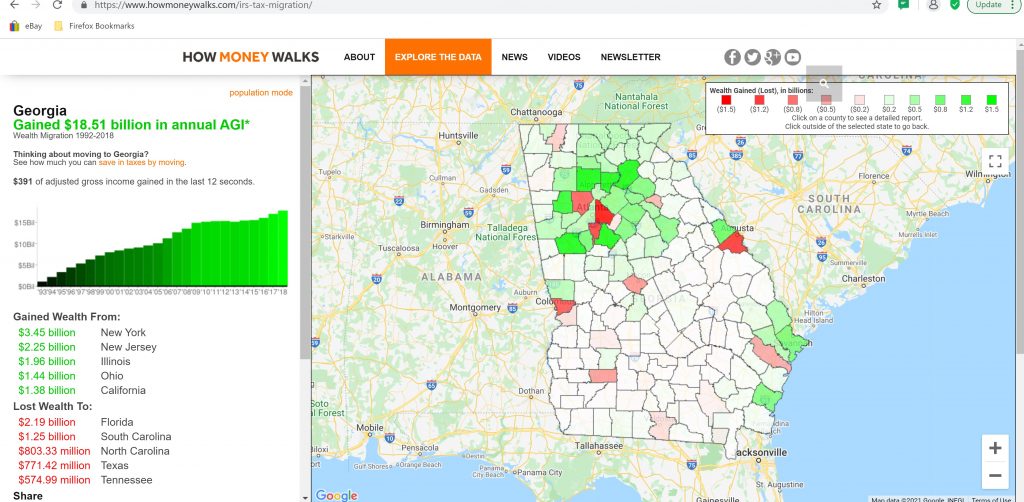Click the AGI bar chart's '18 bar

pos(283,248)
